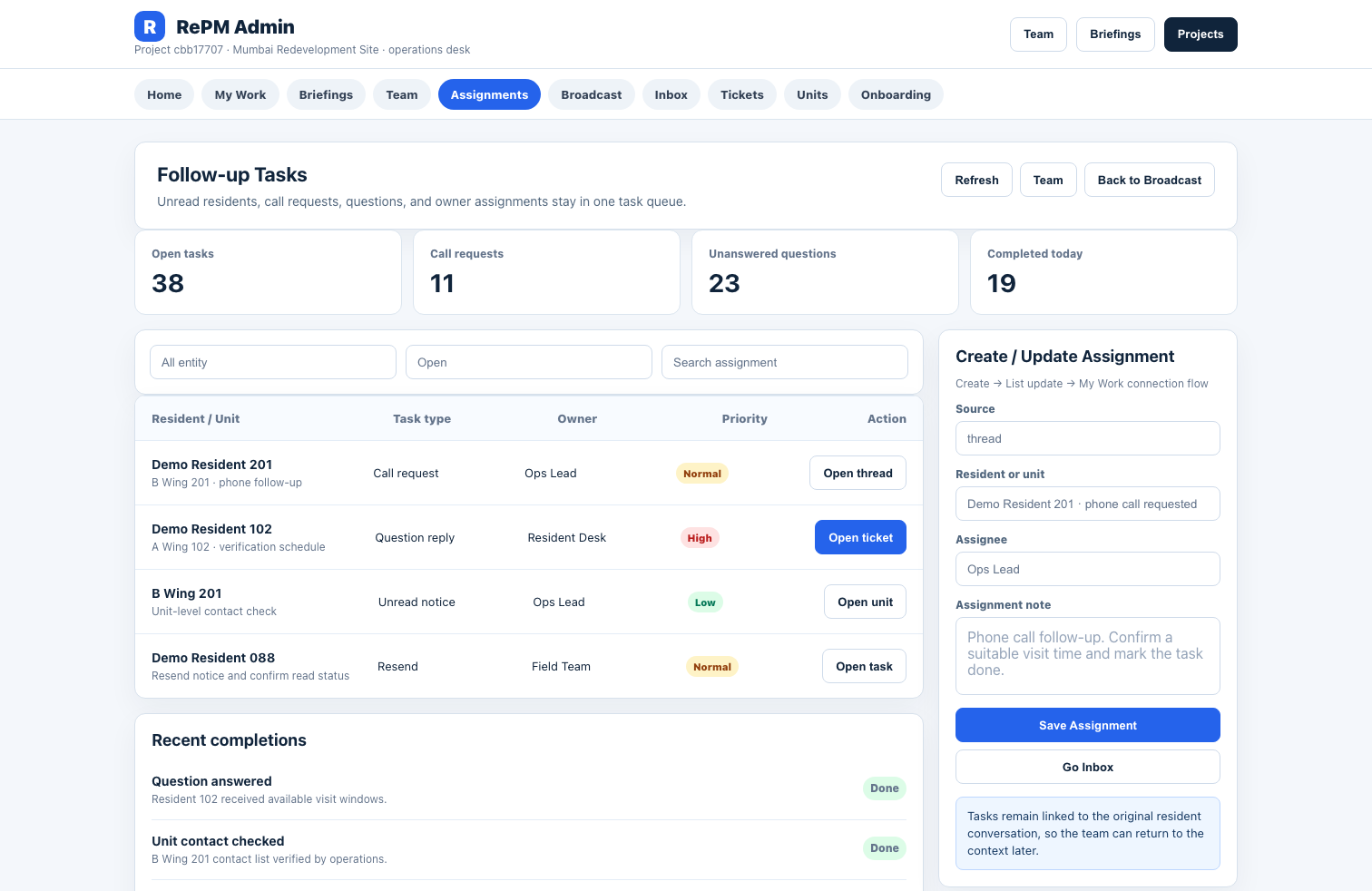Open the All entity filter dropdown
The width and height of the screenshot is (1372, 891).
[273, 362]
